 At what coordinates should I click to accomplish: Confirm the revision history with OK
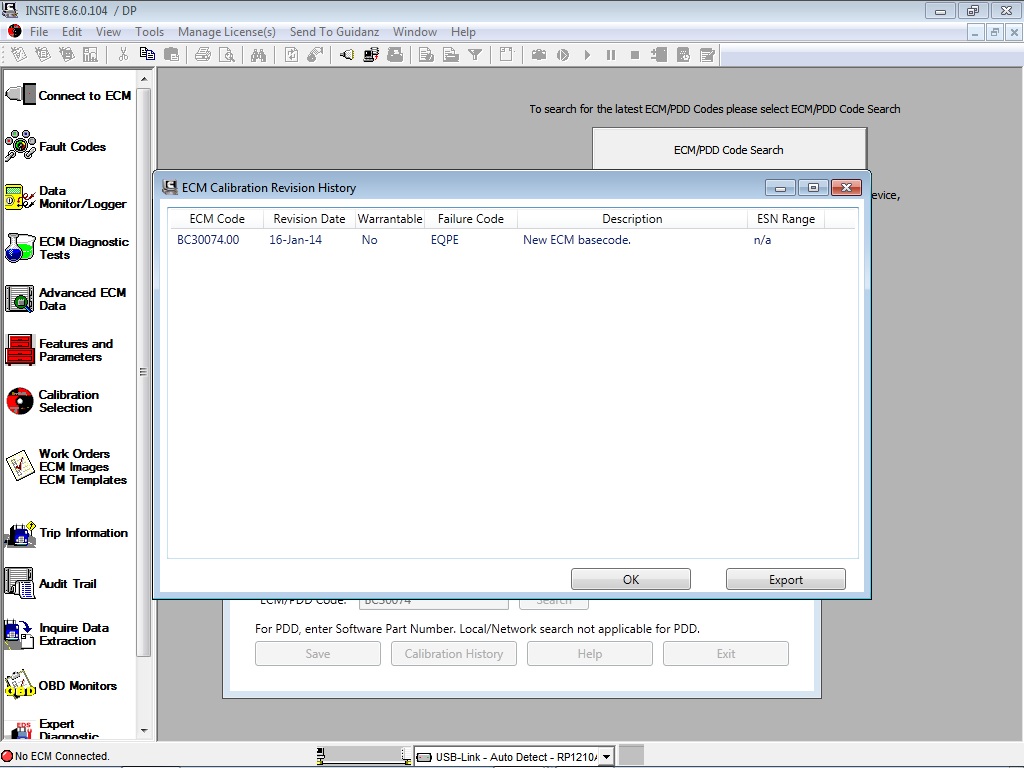[630, 578]
